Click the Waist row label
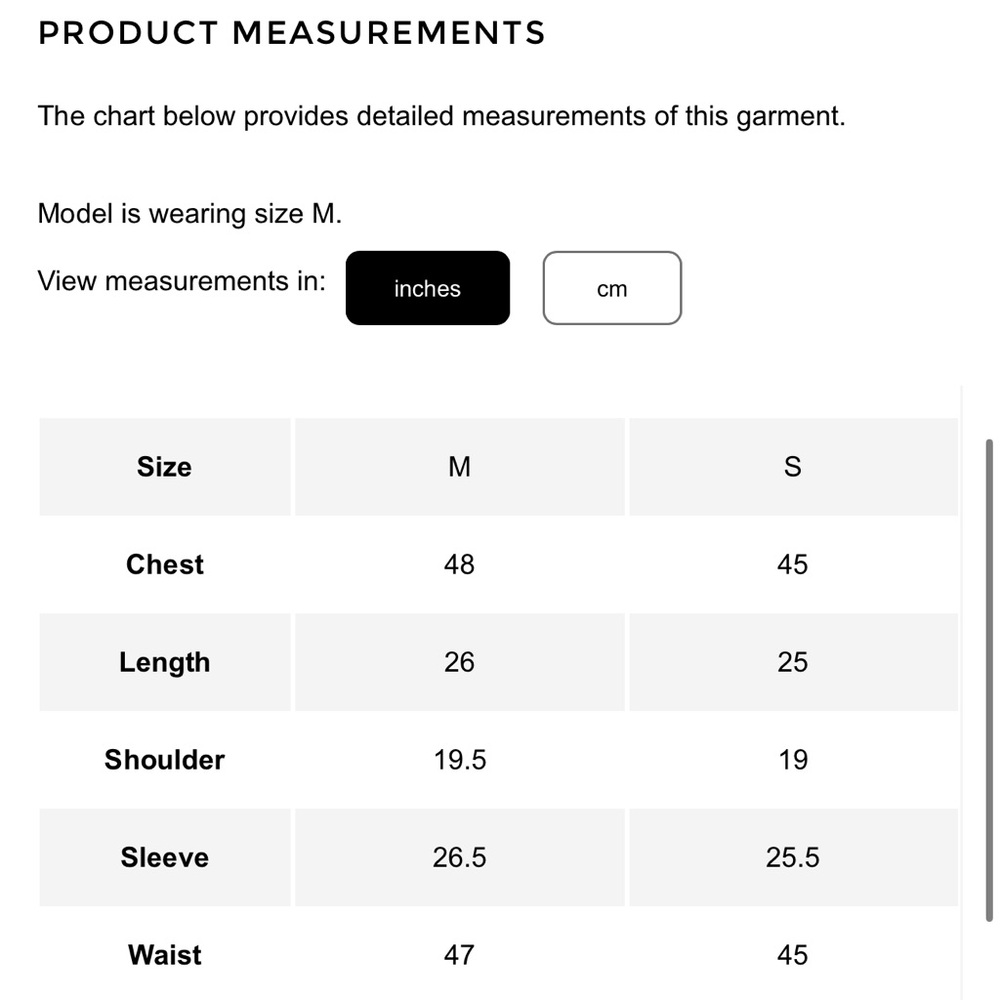The width and height of the screenshot is (1000, 1000). pos(165,955)
